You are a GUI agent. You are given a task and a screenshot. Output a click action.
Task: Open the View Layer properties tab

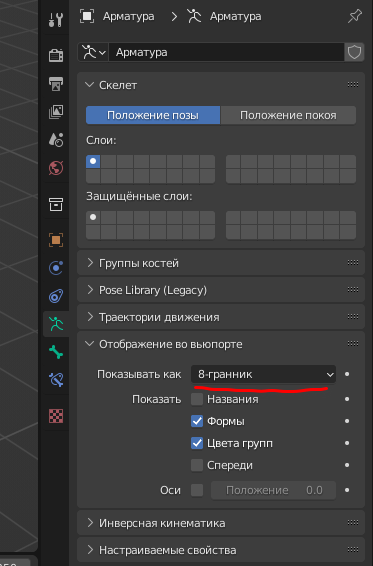point(56,112)
